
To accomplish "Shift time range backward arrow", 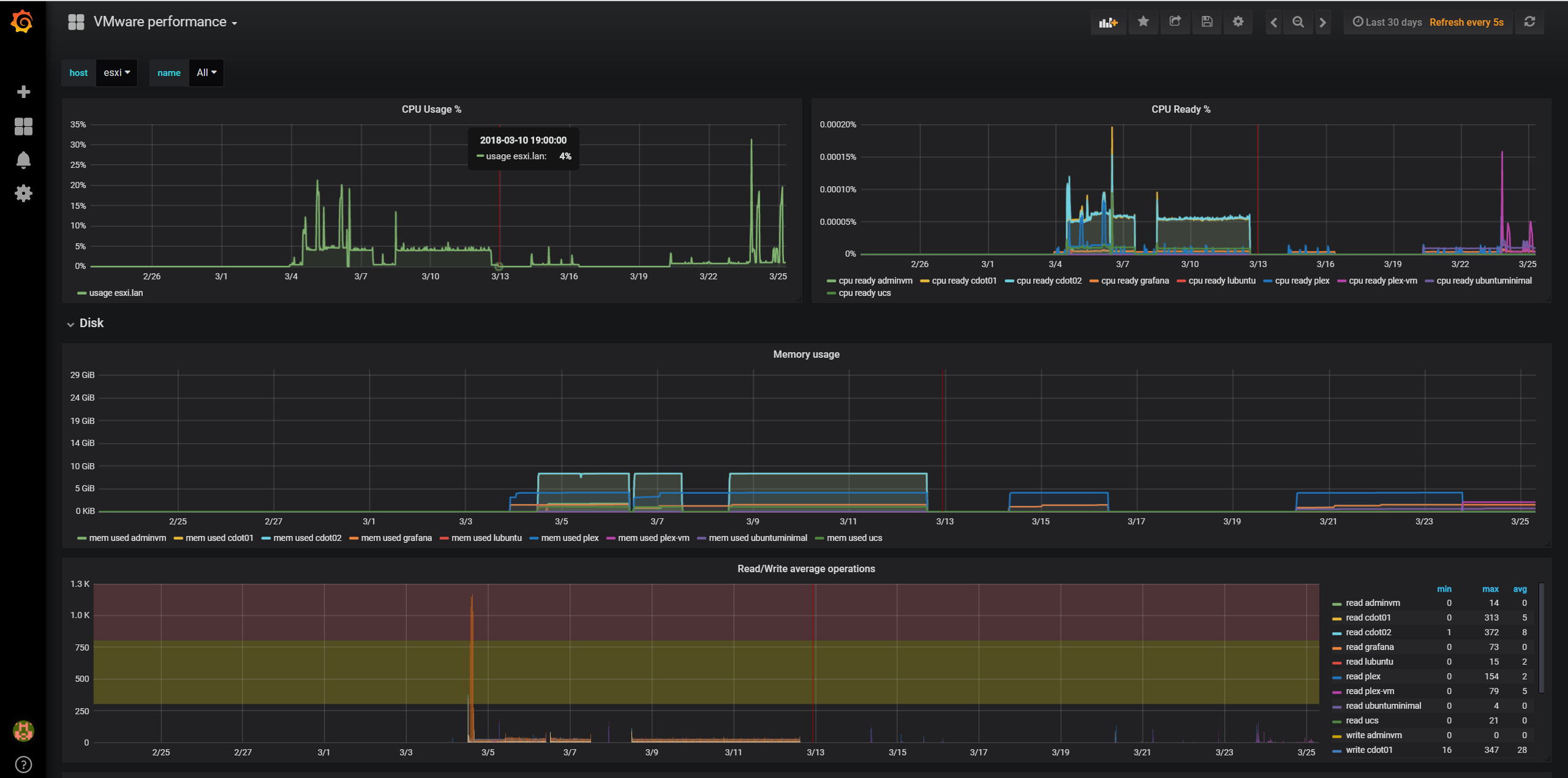I will (x=1274, y=23).
